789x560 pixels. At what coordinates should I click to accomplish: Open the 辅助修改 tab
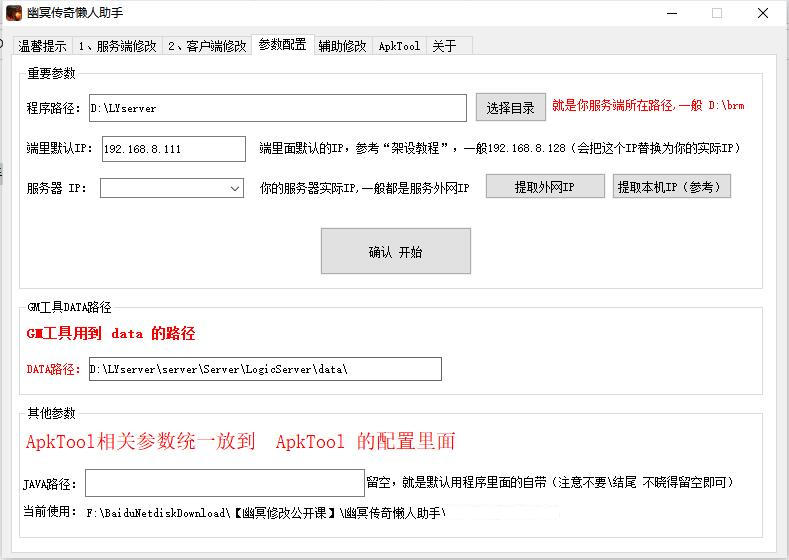click(342, 46)
